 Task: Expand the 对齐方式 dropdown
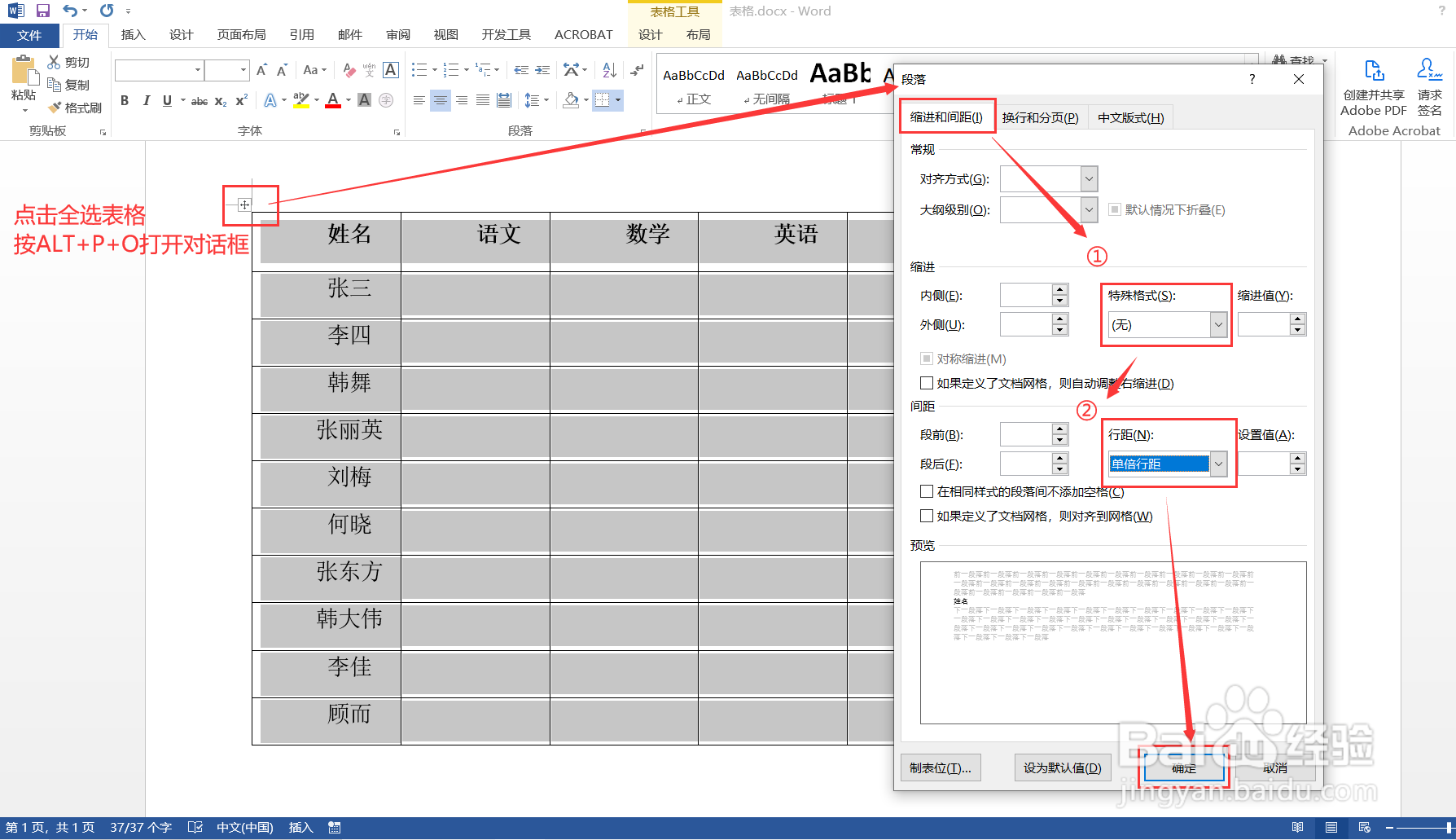pos(1088,178)
